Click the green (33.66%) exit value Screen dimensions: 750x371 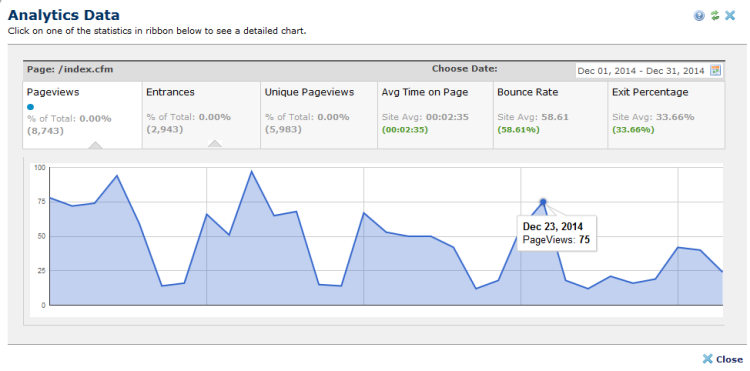click(x=633, y=130)
